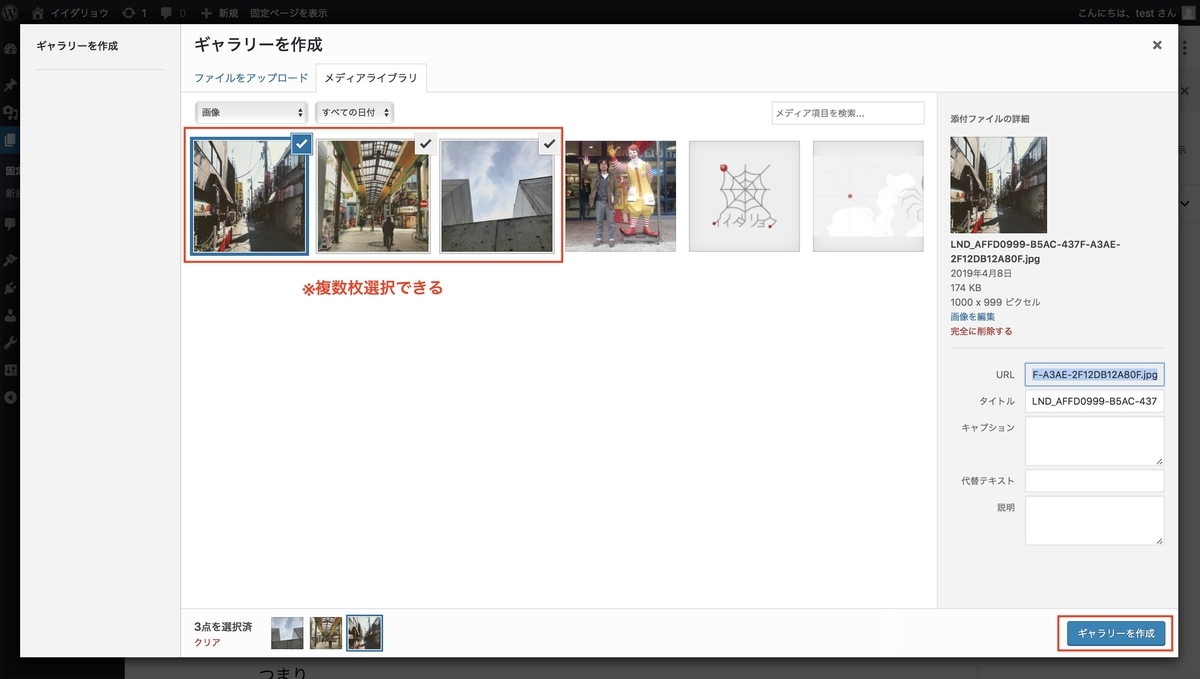The image size is (1200, 679).
Task: Close the ギャラリーを作成 dialog with the X
Action: (1157, 45)
